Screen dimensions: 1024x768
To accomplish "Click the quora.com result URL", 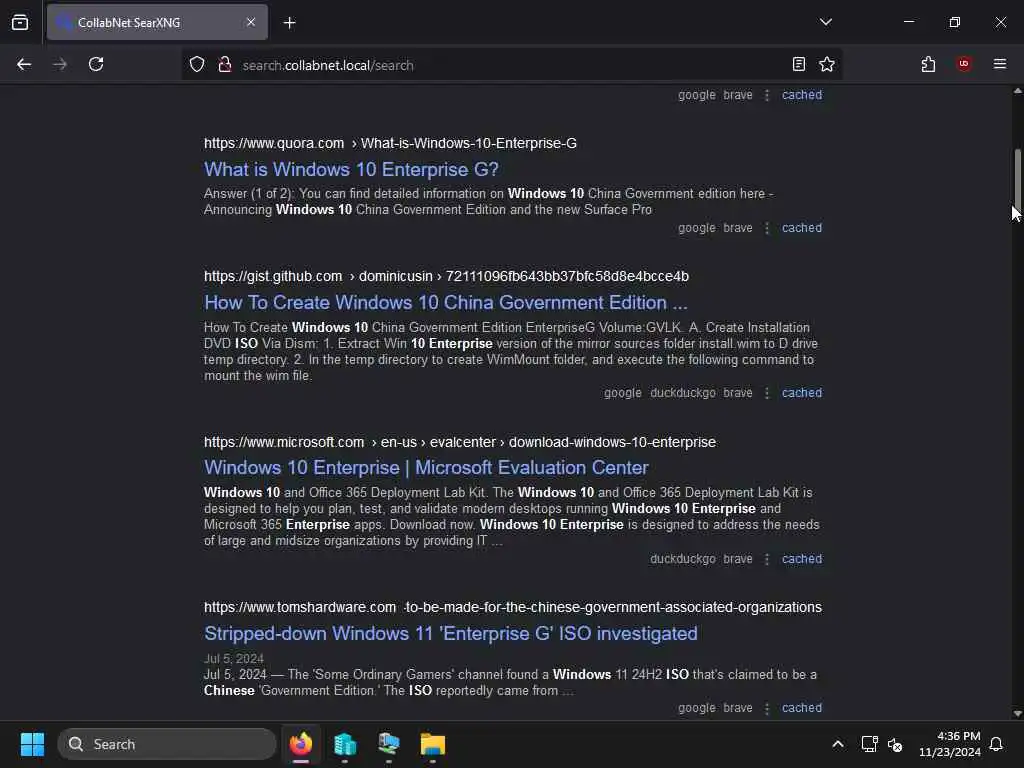I will [390, 143].
